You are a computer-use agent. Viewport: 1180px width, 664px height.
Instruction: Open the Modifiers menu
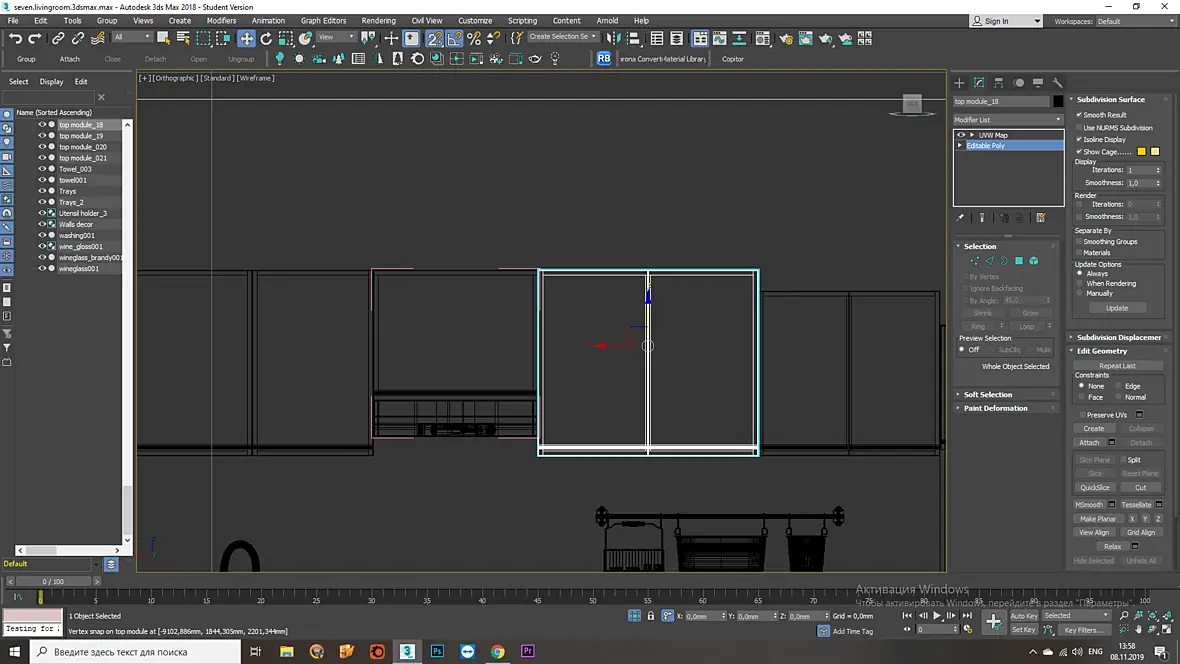(x=221, y=20)
